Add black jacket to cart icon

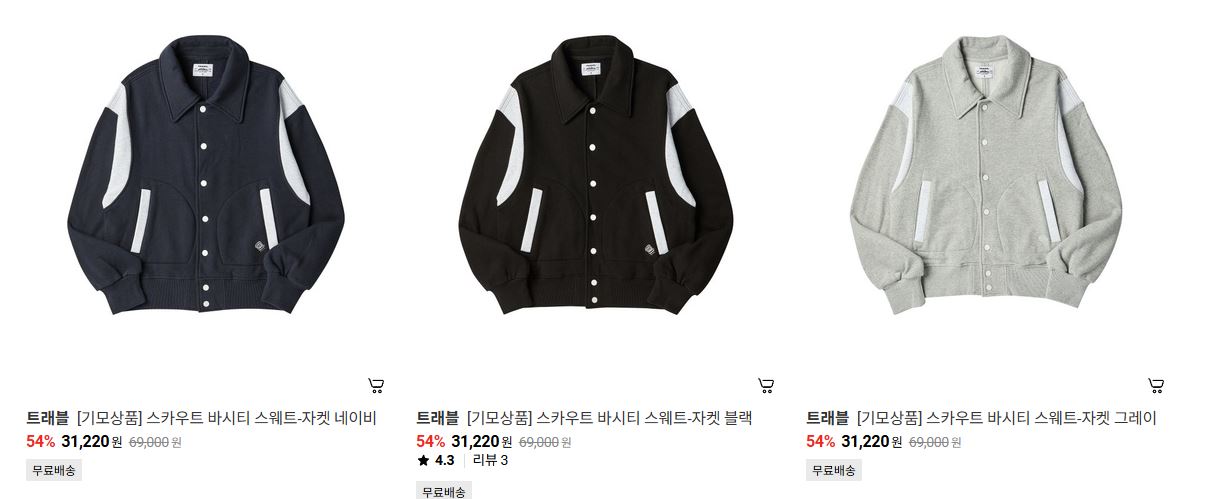tap(766, 385)
